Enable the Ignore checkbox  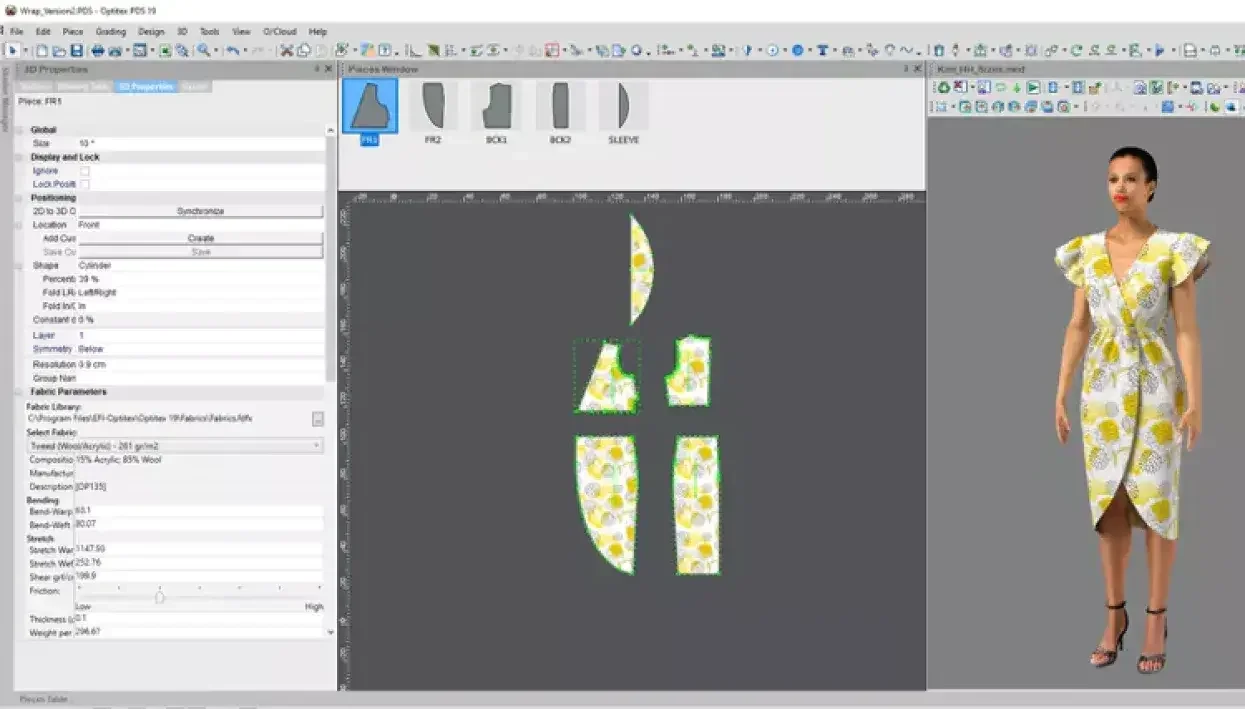tap(85, 171)
